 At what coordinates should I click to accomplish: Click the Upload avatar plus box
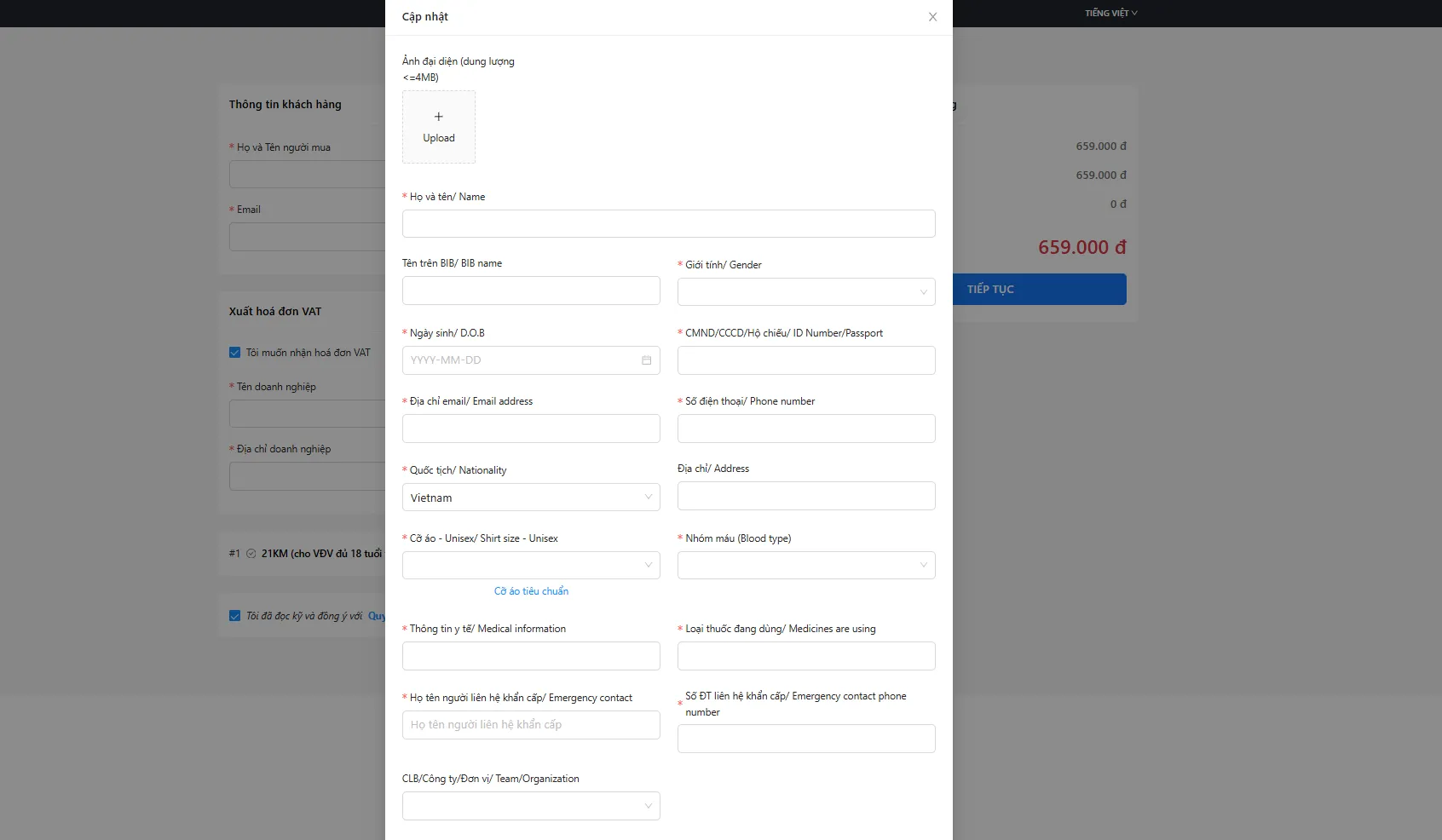(439, 127)
